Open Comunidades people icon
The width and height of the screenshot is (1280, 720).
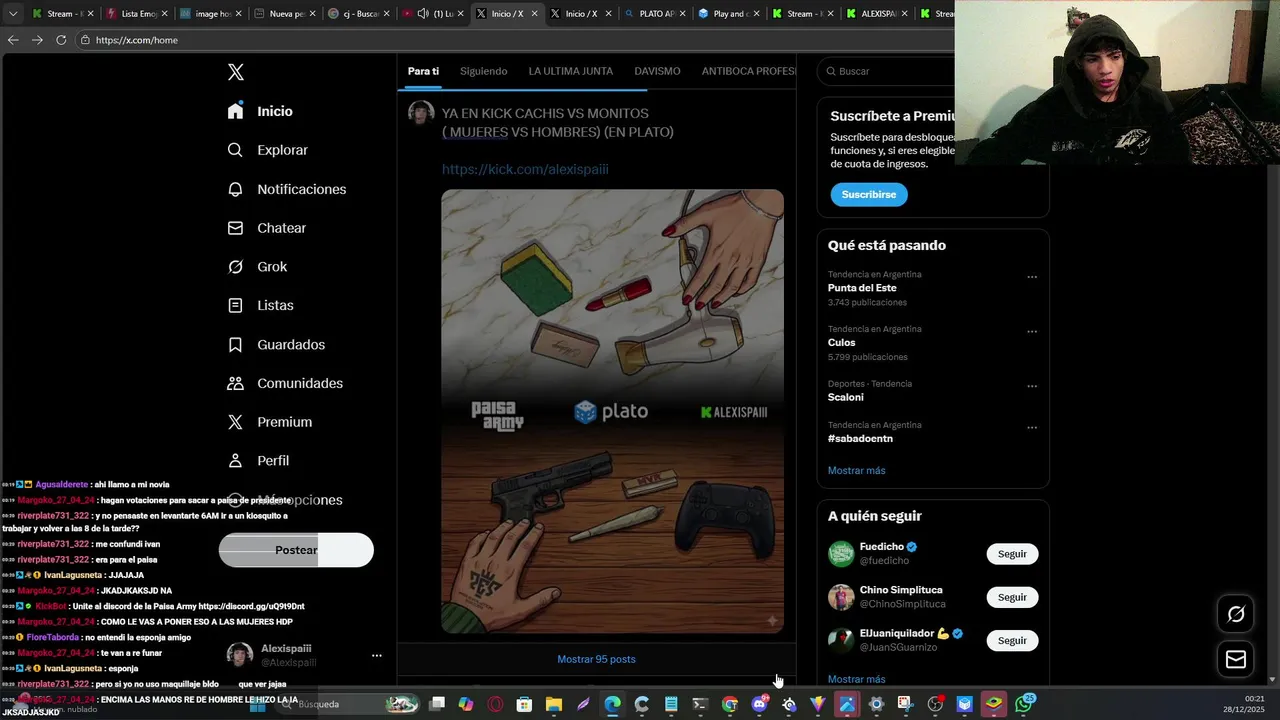click(235, 383)
